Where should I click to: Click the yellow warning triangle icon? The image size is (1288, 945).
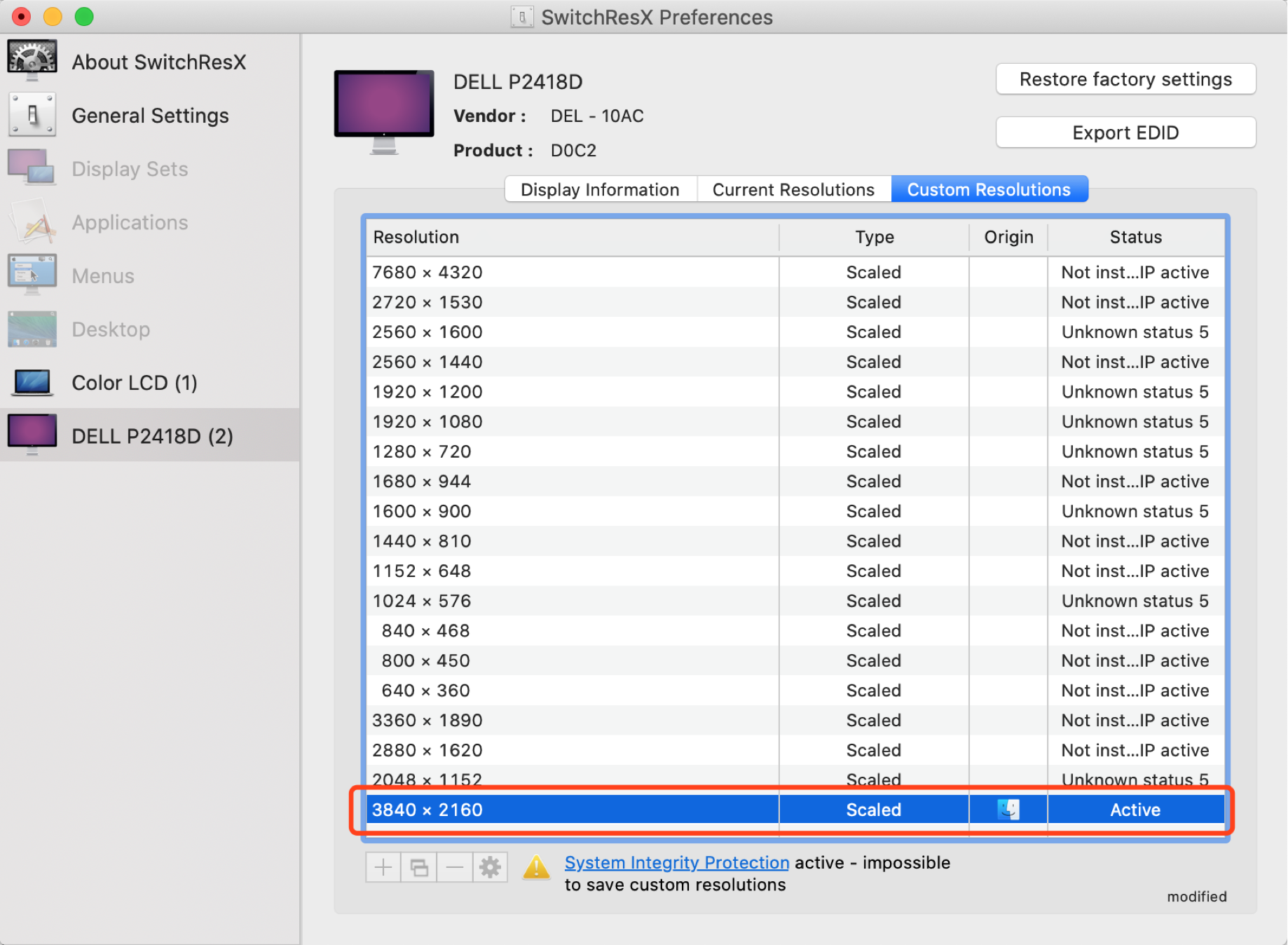coord(537,867)
